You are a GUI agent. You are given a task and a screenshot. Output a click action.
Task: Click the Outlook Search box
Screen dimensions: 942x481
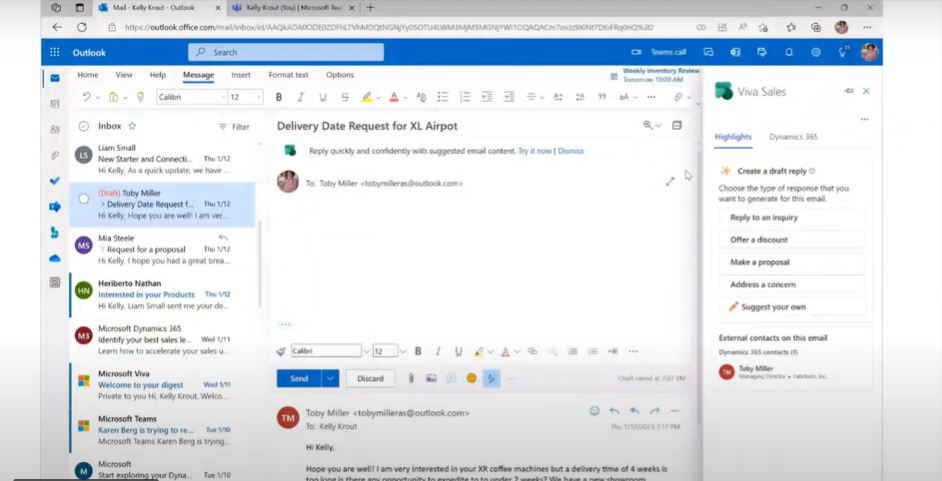[286, 52]
